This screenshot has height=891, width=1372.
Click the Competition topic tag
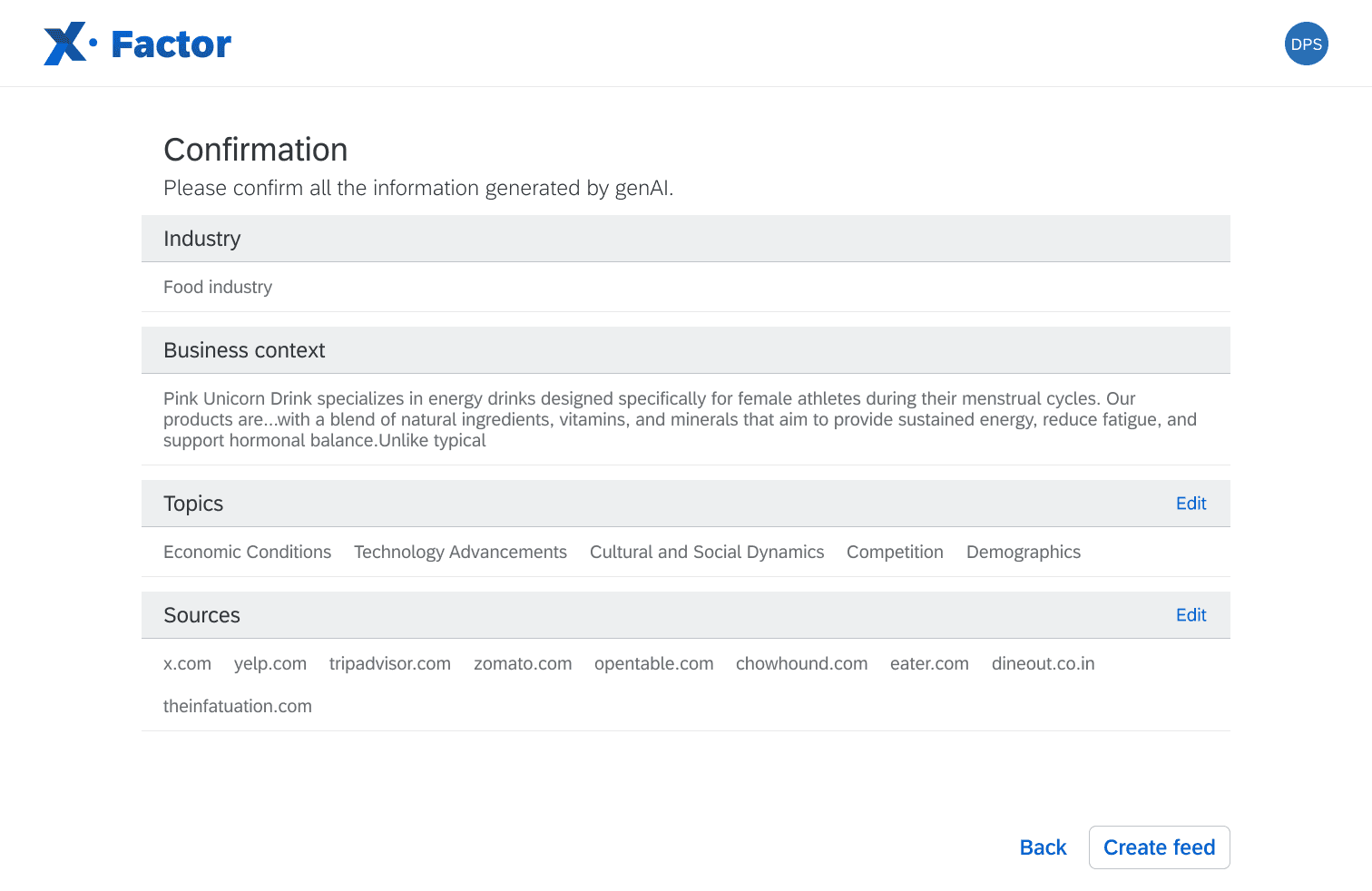click(895, 552)
